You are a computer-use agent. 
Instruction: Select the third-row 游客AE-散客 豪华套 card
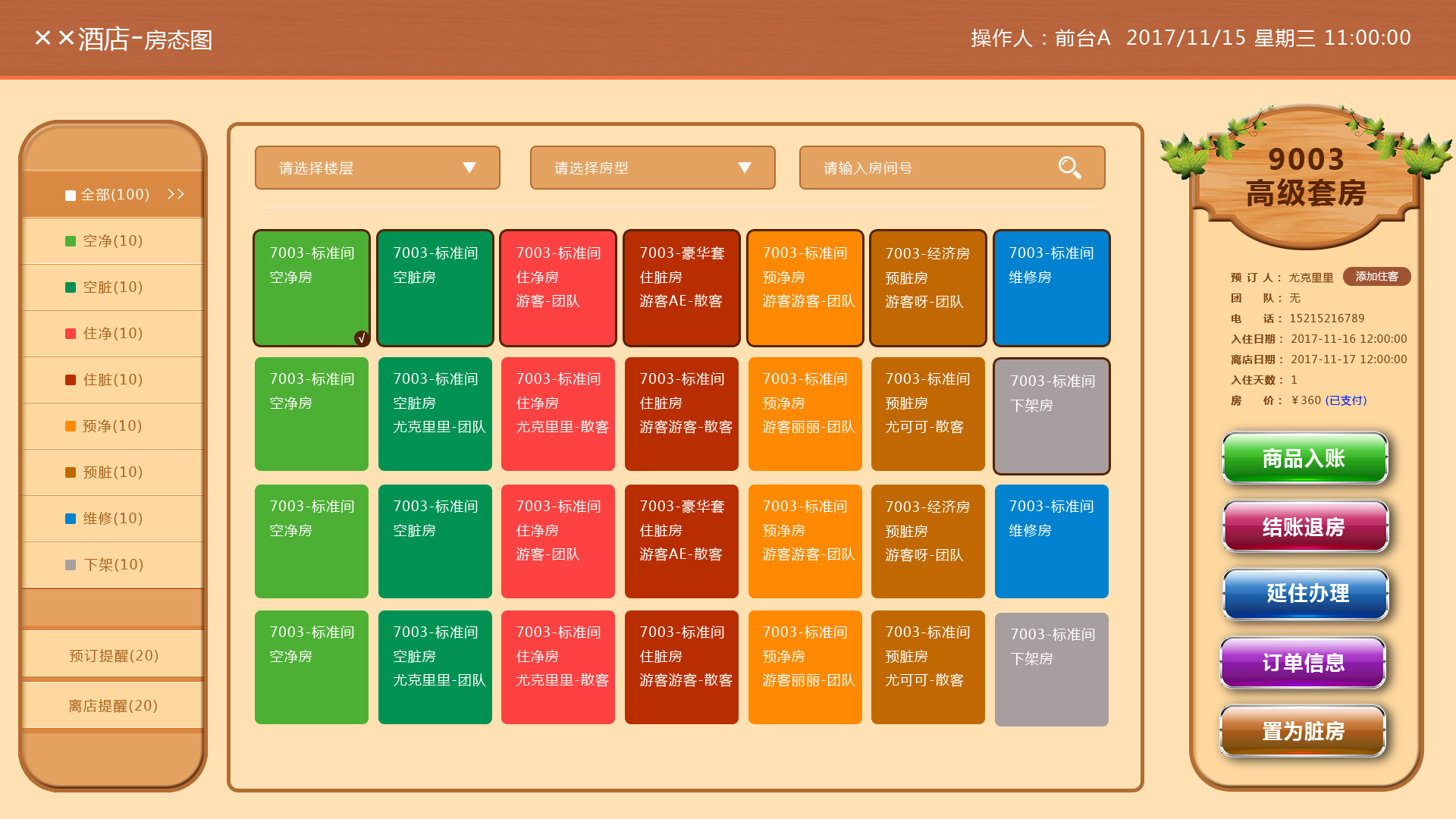681,541
